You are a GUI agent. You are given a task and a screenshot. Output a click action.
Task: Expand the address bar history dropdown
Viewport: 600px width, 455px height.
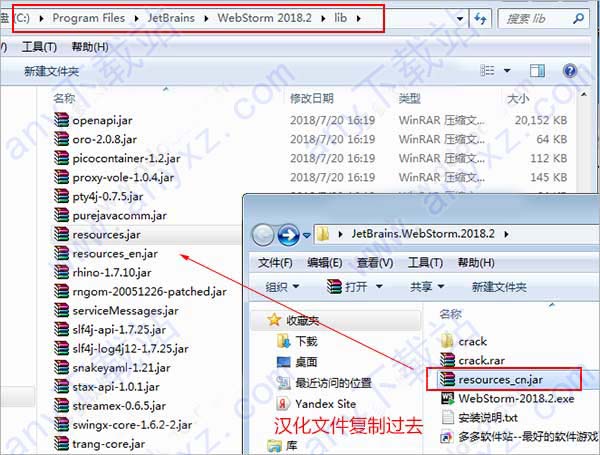coord(460,18)
